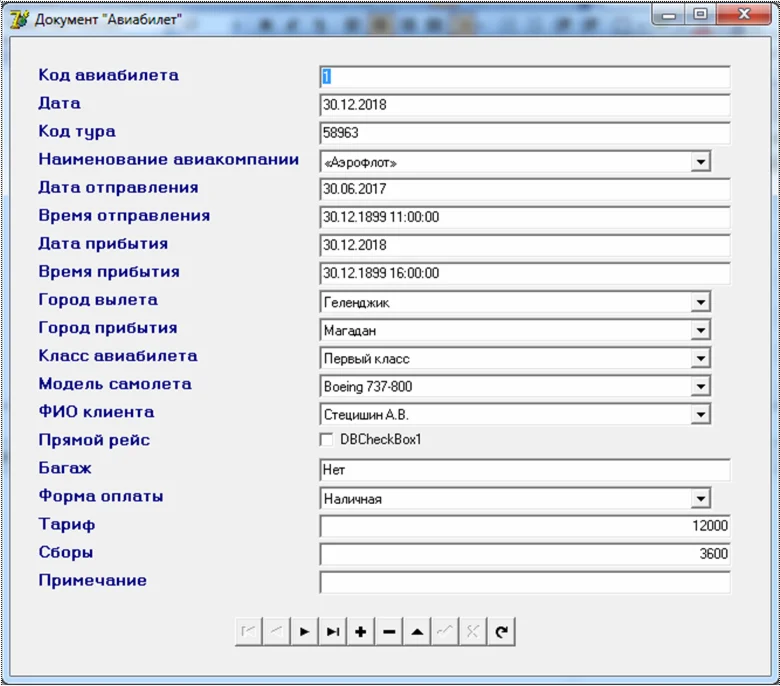The height and width of the screenshot is (686, 780).
Task: Open the payment form dropdown showing Наличная
Action: pyautogui.click(x=700, y=498)
